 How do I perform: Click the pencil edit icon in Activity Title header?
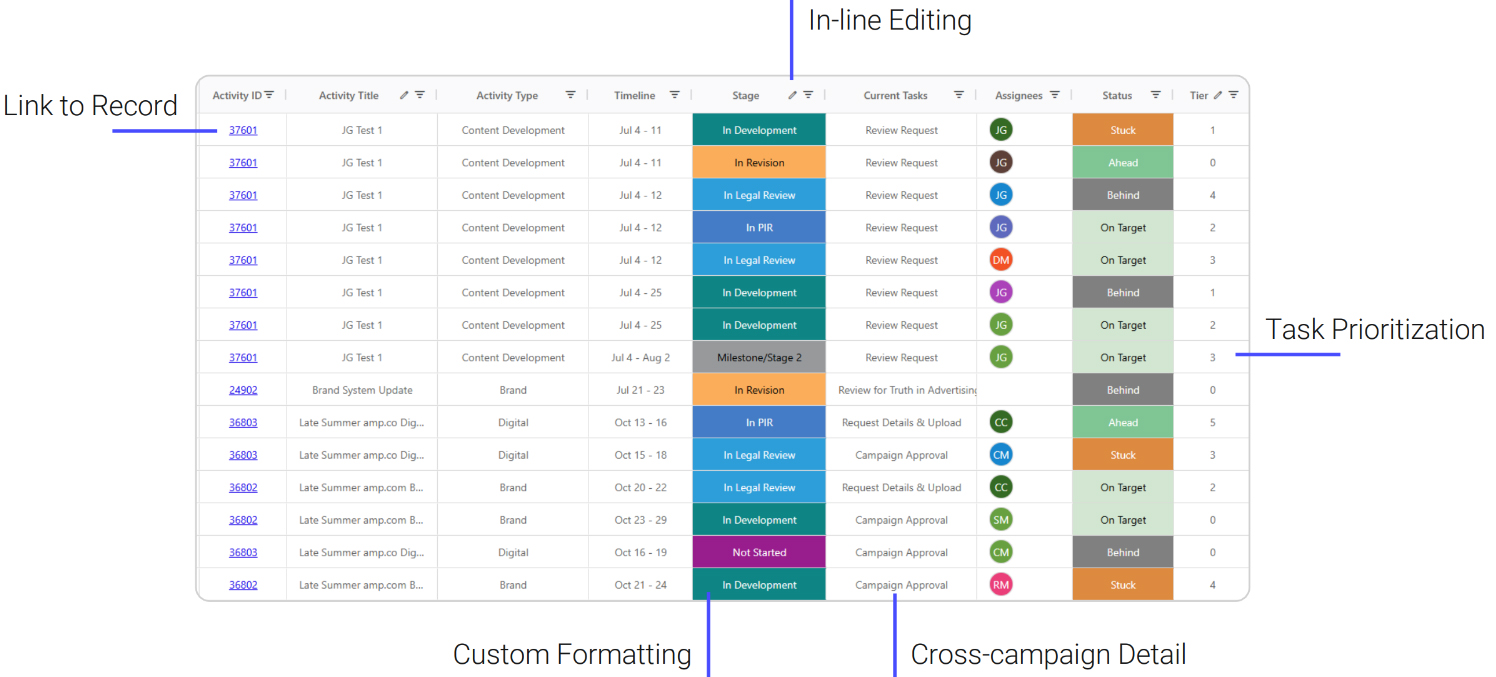pos(404,95)
